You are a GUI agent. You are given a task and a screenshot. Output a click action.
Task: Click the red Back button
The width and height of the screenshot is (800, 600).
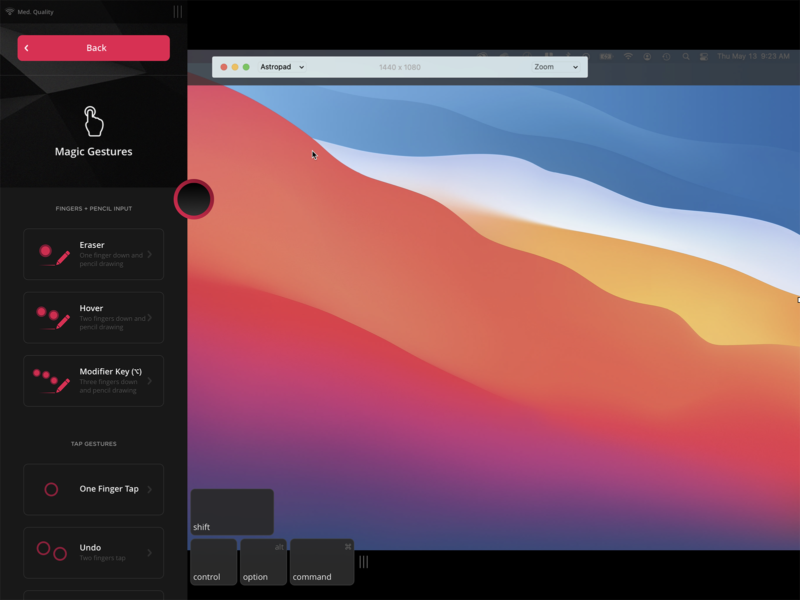(93, 48)
